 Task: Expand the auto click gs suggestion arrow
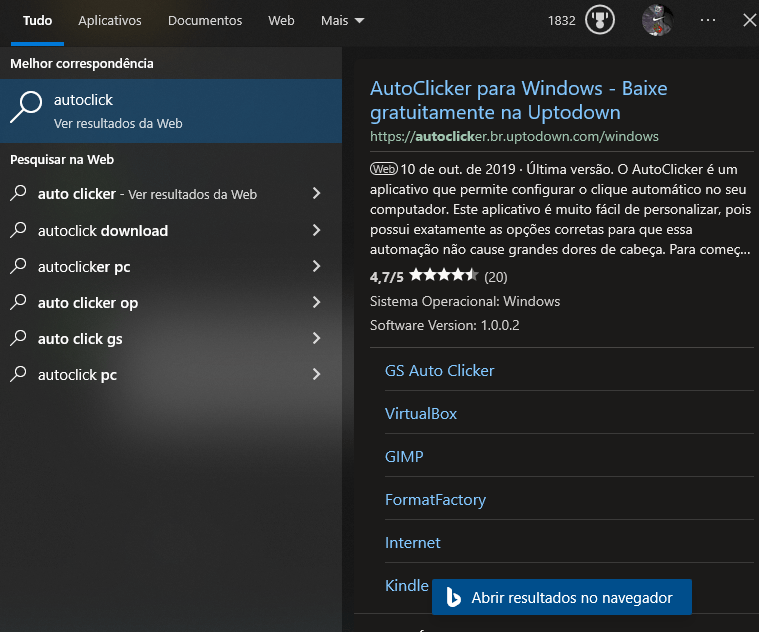(x=317, y=338)
